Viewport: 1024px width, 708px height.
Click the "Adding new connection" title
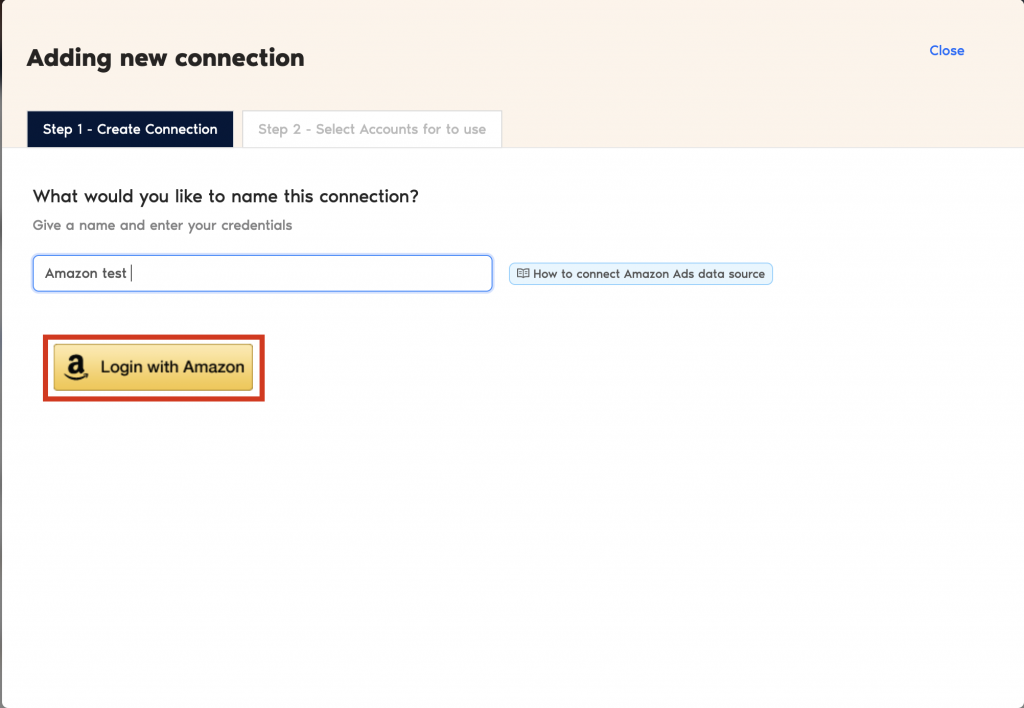pos(165,58)
